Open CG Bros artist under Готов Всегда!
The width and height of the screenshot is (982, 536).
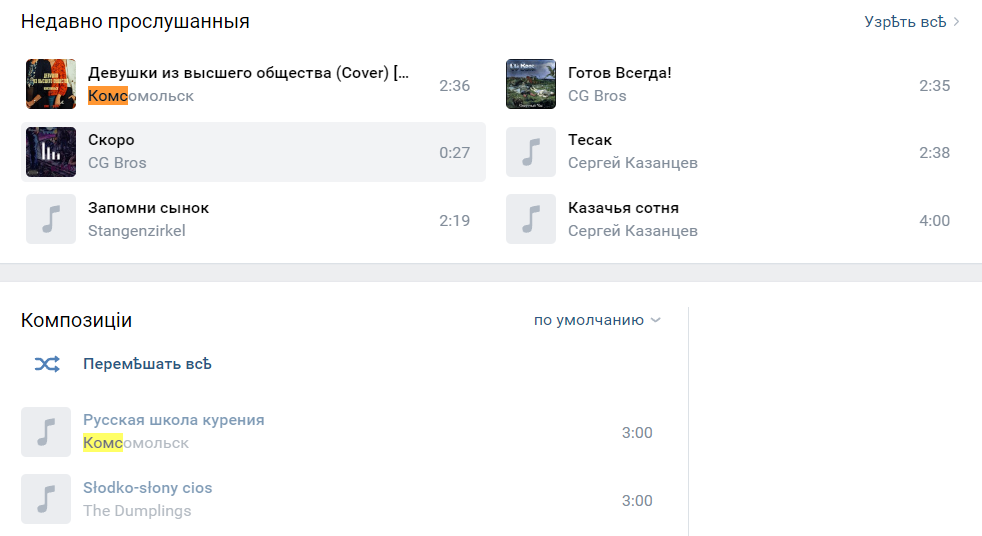(597, 96)
